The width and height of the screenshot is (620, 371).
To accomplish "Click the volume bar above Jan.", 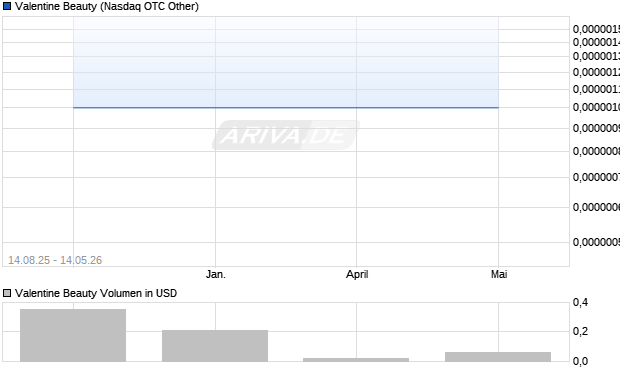I will (x=215, y=346).
